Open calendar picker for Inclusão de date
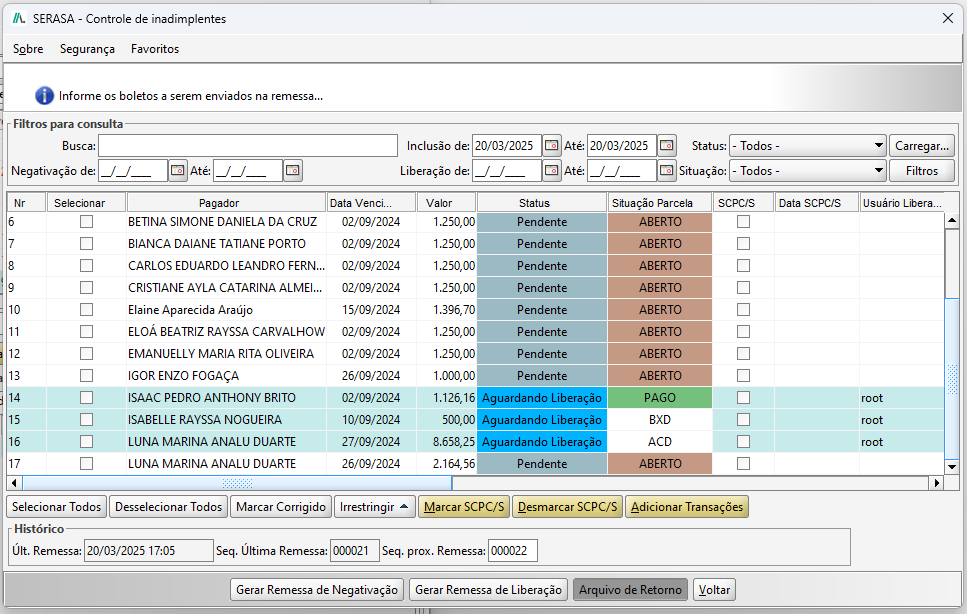 point(551,146)
